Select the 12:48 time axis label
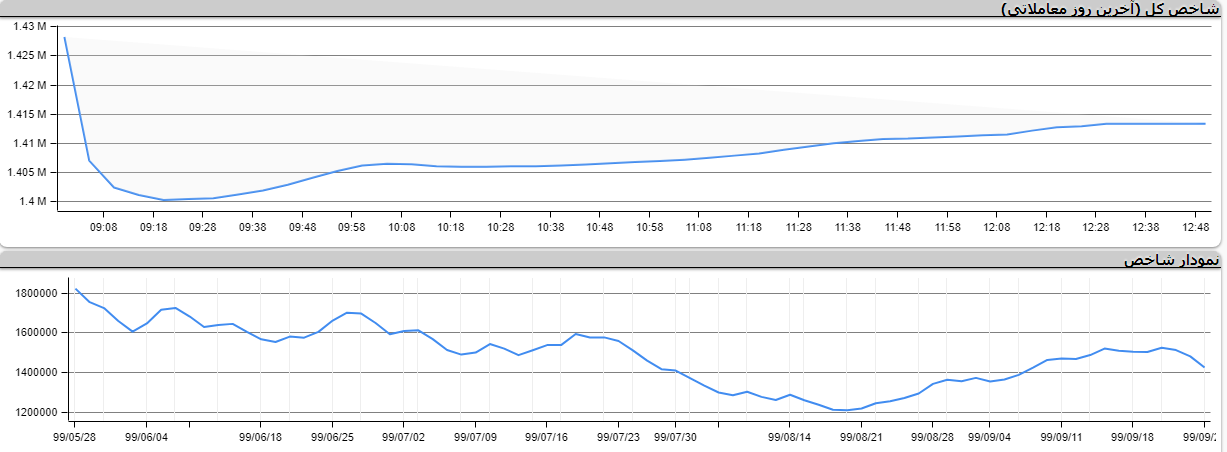The height and width of the screenshot is (452, 1227). (x=1195, y=227)
